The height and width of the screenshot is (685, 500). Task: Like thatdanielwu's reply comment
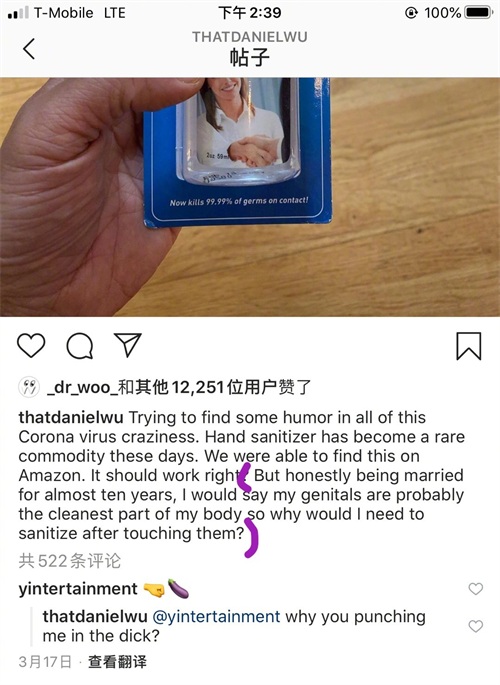coord(476,626)
